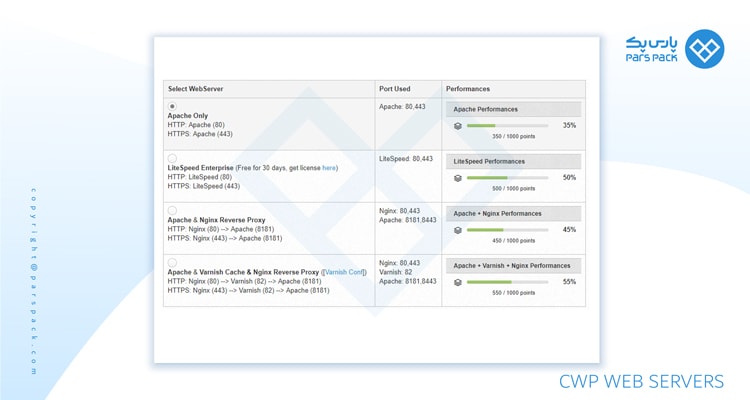Click the '500 / 1000 points' text
The image size is (750, 400).
click(x=514, y=189)
